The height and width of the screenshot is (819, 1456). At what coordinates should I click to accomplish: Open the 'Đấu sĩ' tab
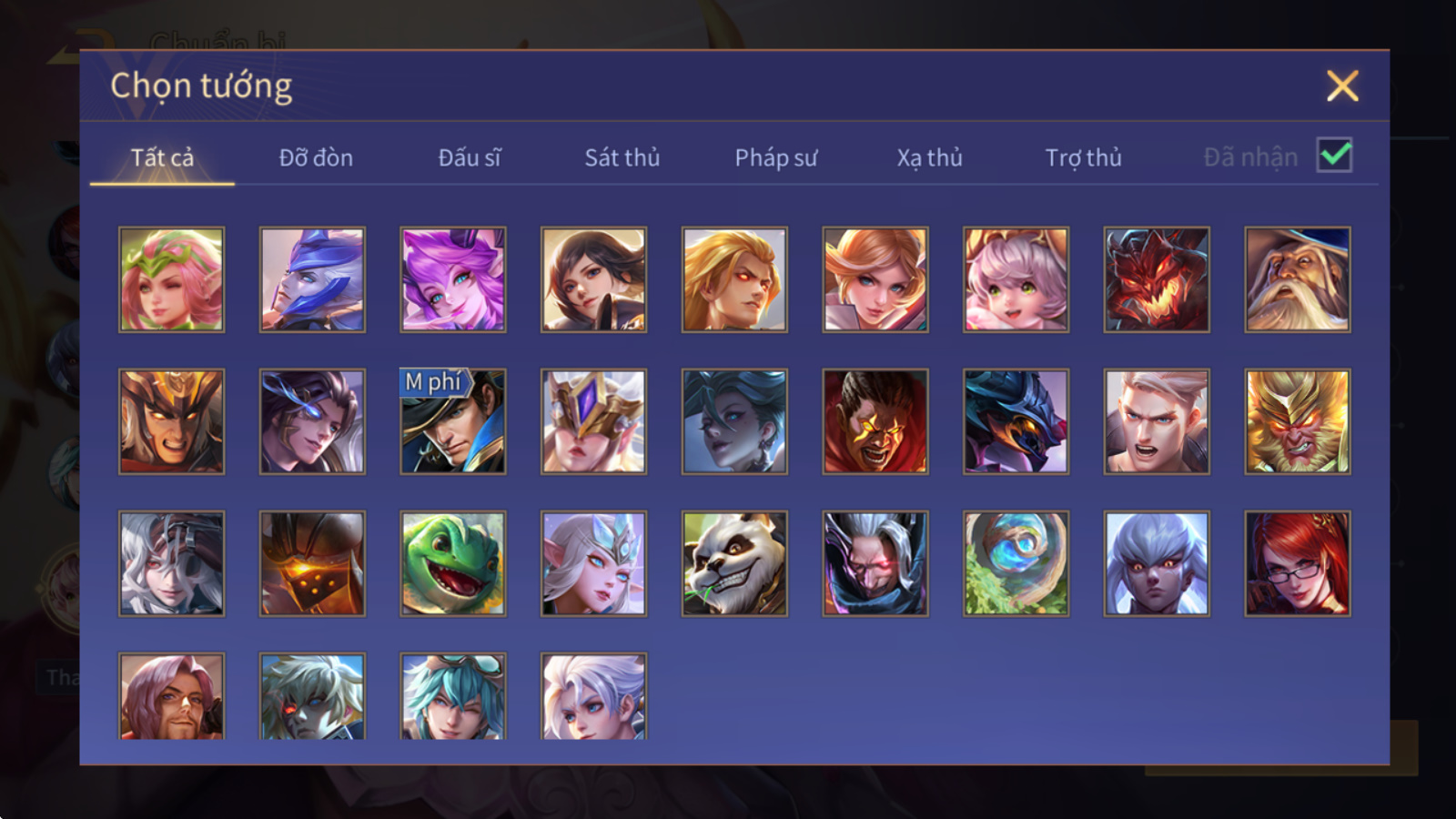tap(470, 157)
